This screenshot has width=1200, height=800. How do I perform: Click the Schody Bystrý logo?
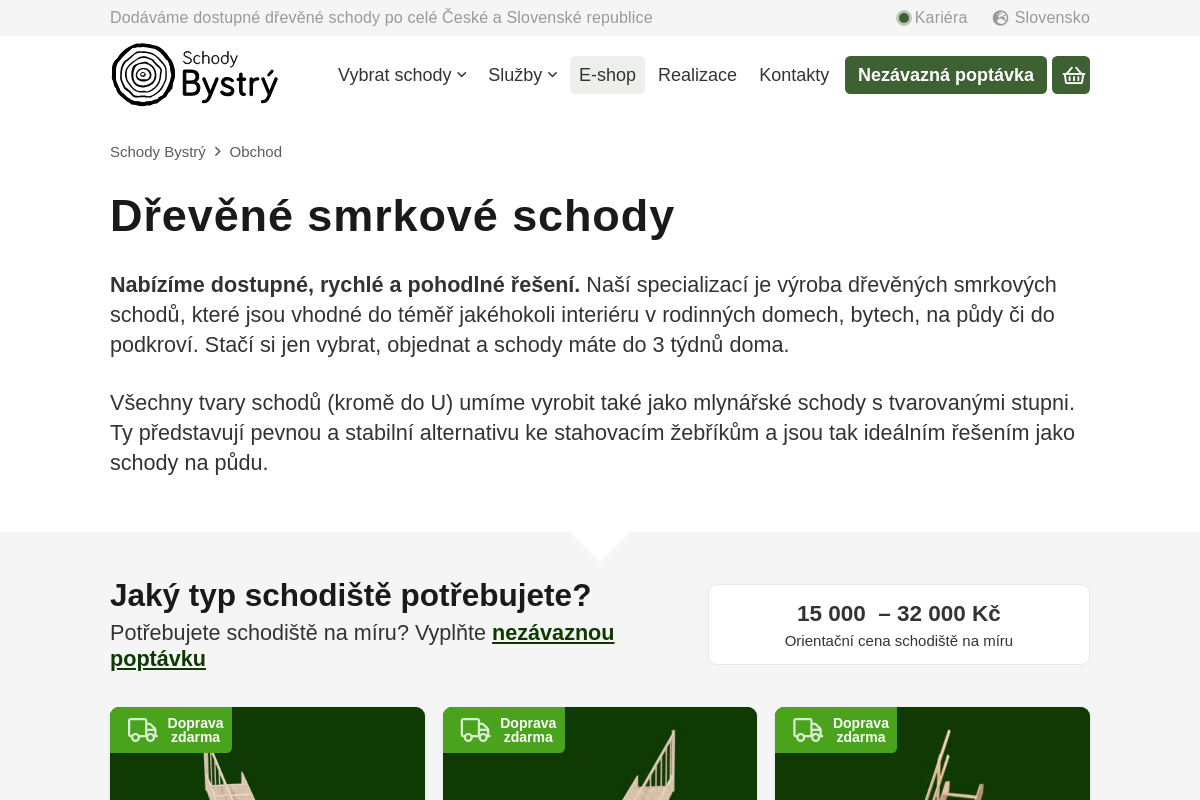click(x=194, y=74)
